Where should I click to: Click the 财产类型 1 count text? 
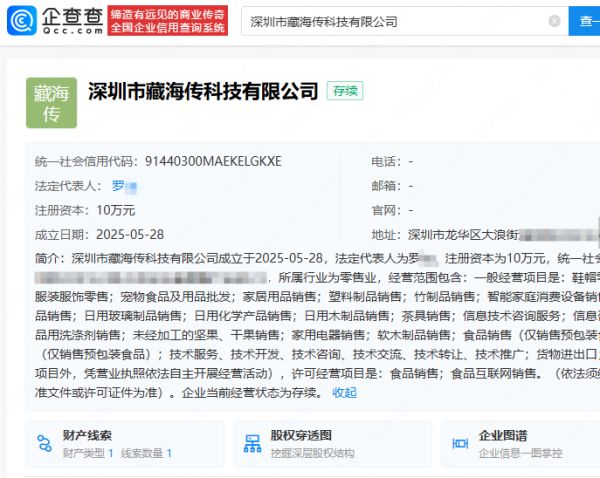click(x=87, y=453)
